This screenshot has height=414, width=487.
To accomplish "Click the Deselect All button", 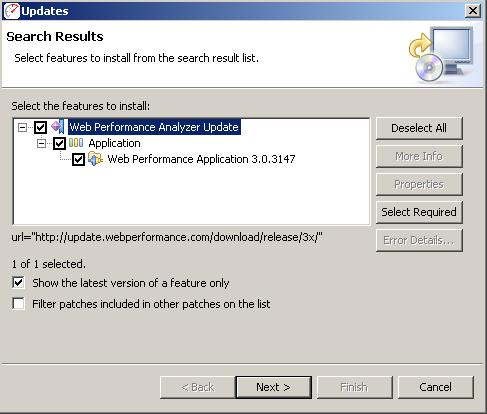I will (419, 128).
